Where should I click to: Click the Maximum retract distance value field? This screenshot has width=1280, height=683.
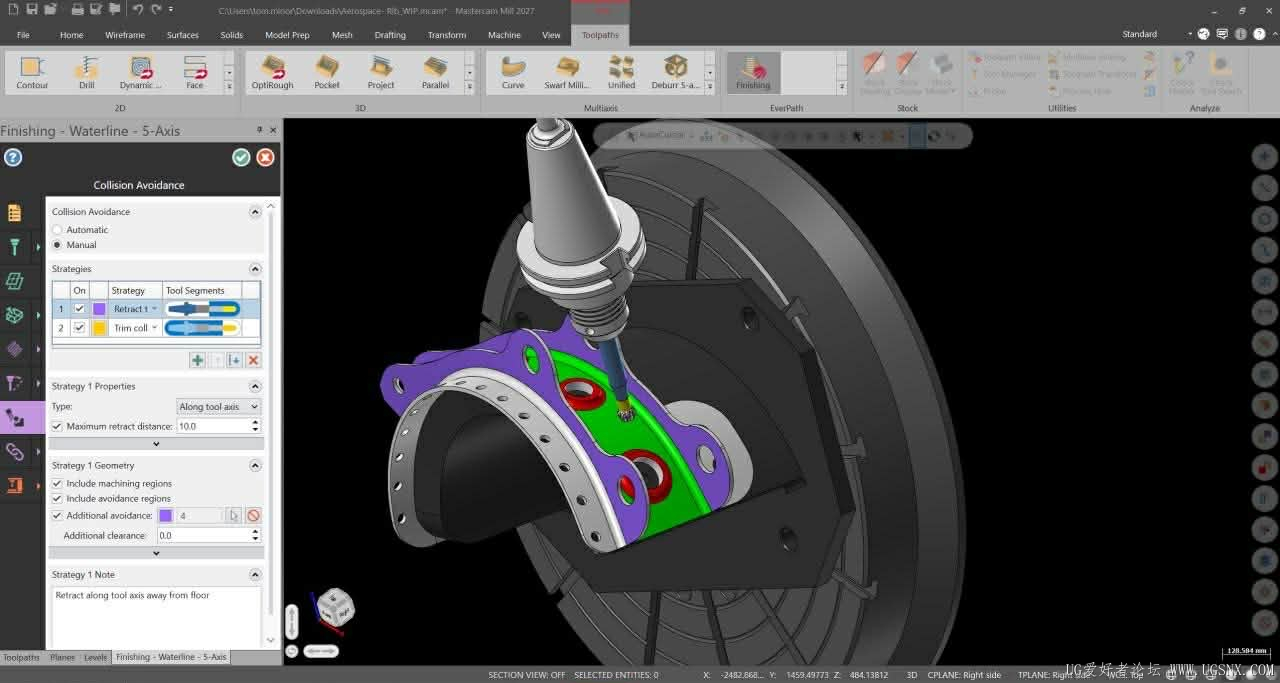(212, 426)
